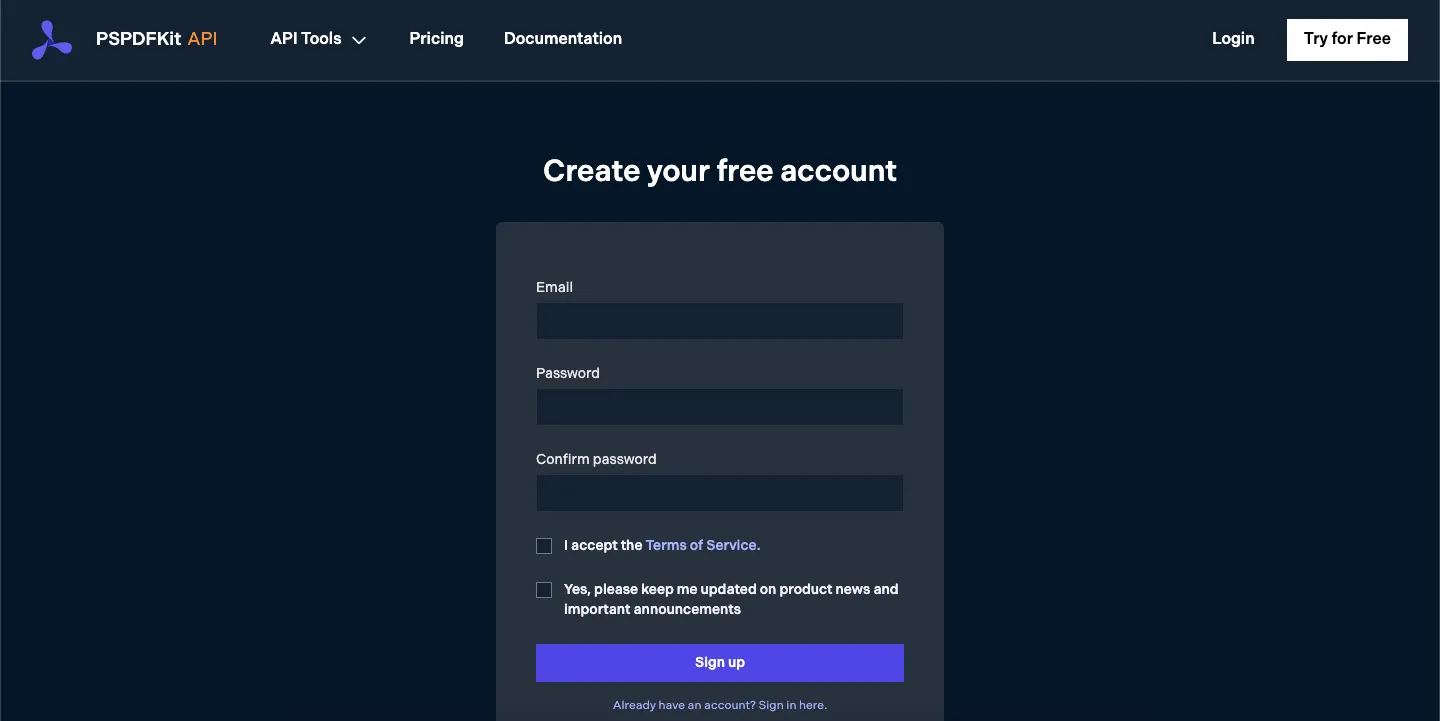
Task: Select the Confirm password field
Action: [719, 493]
